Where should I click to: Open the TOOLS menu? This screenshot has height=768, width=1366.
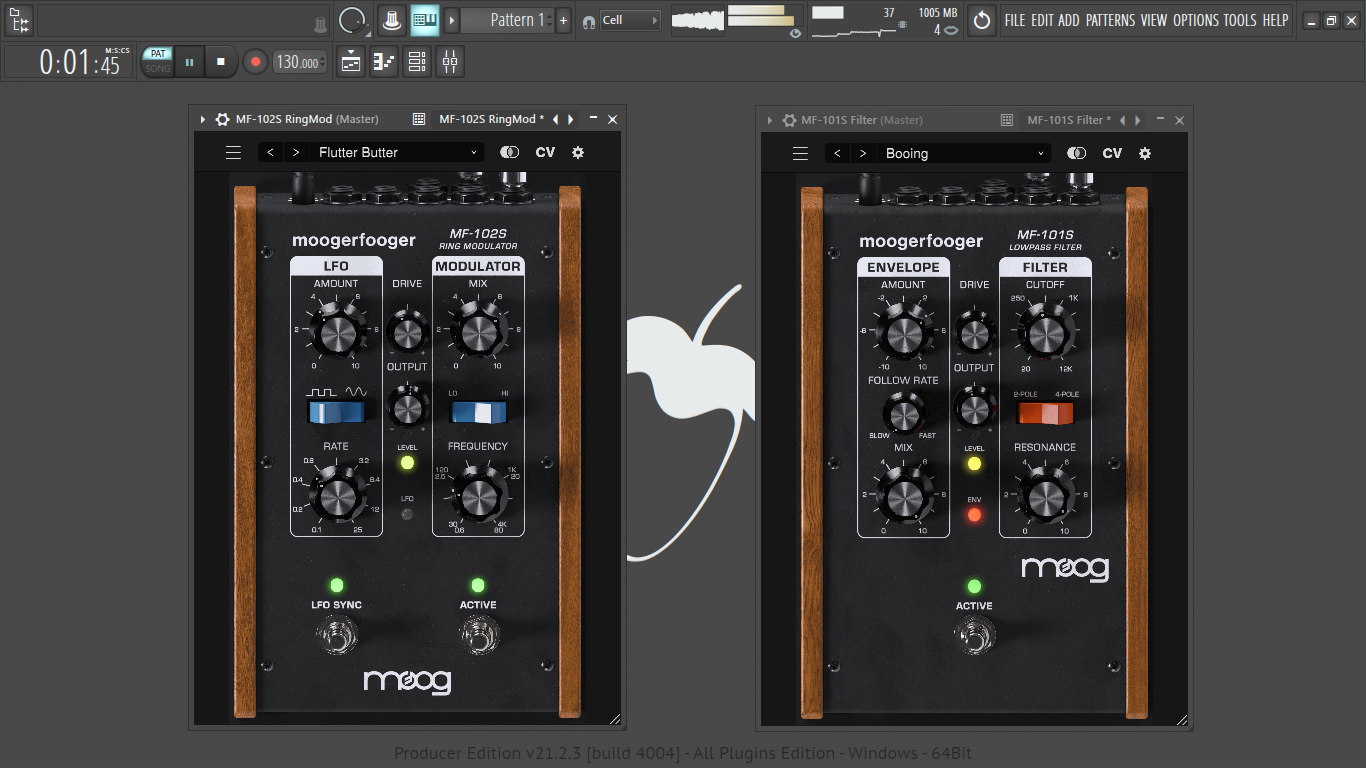click(x=1241, y=20)
